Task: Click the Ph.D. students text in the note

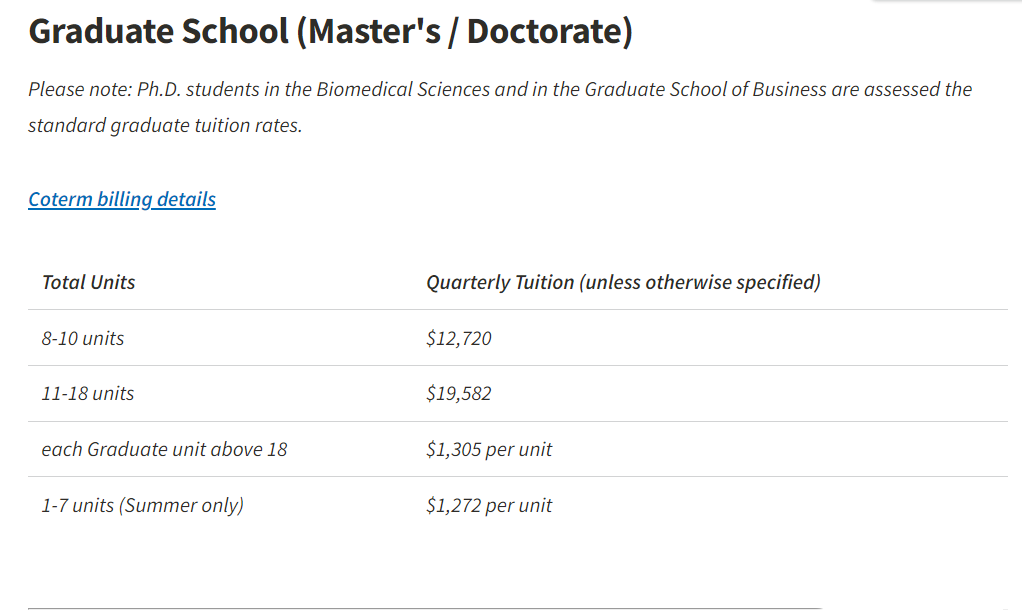Action: 199,89
